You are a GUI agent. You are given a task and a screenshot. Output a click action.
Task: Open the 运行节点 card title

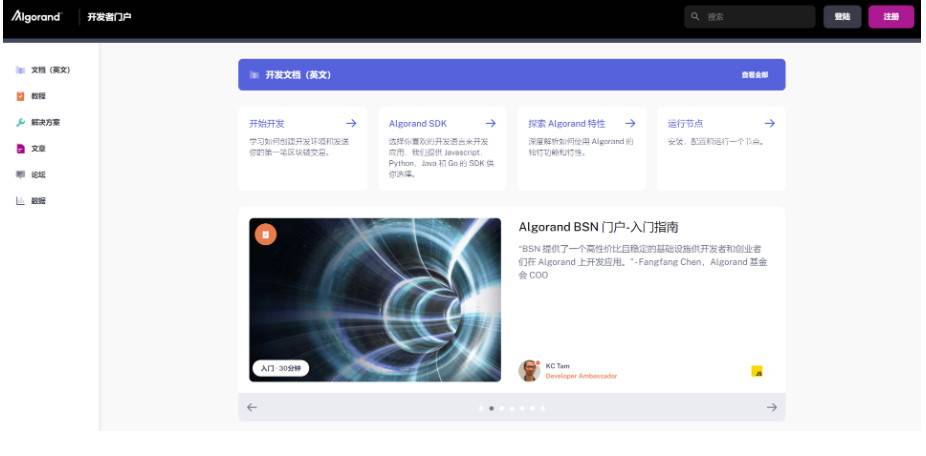click(686, 123)
